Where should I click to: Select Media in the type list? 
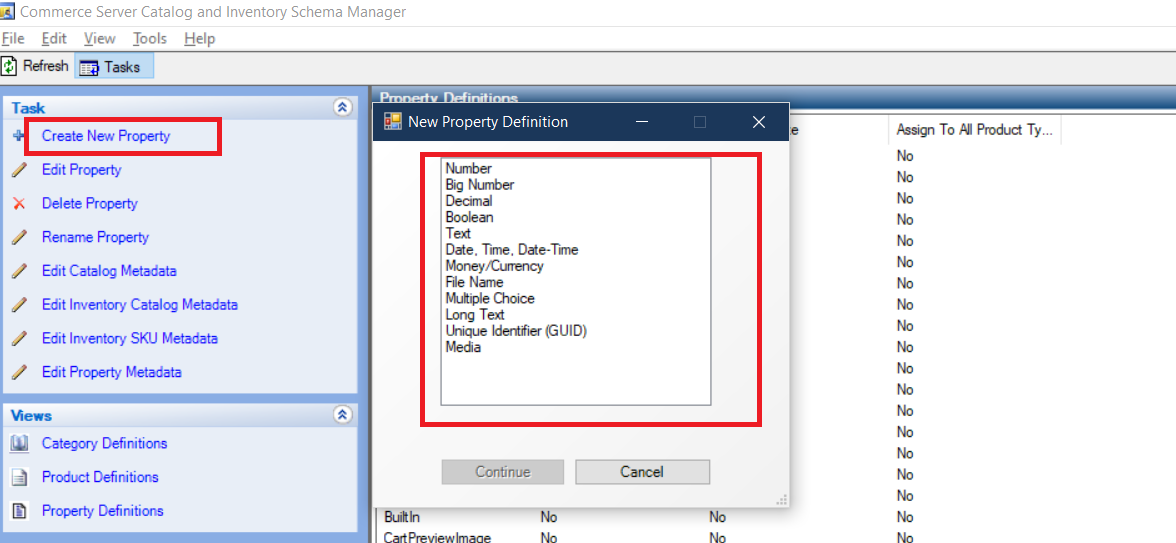(x=463, y=347)
